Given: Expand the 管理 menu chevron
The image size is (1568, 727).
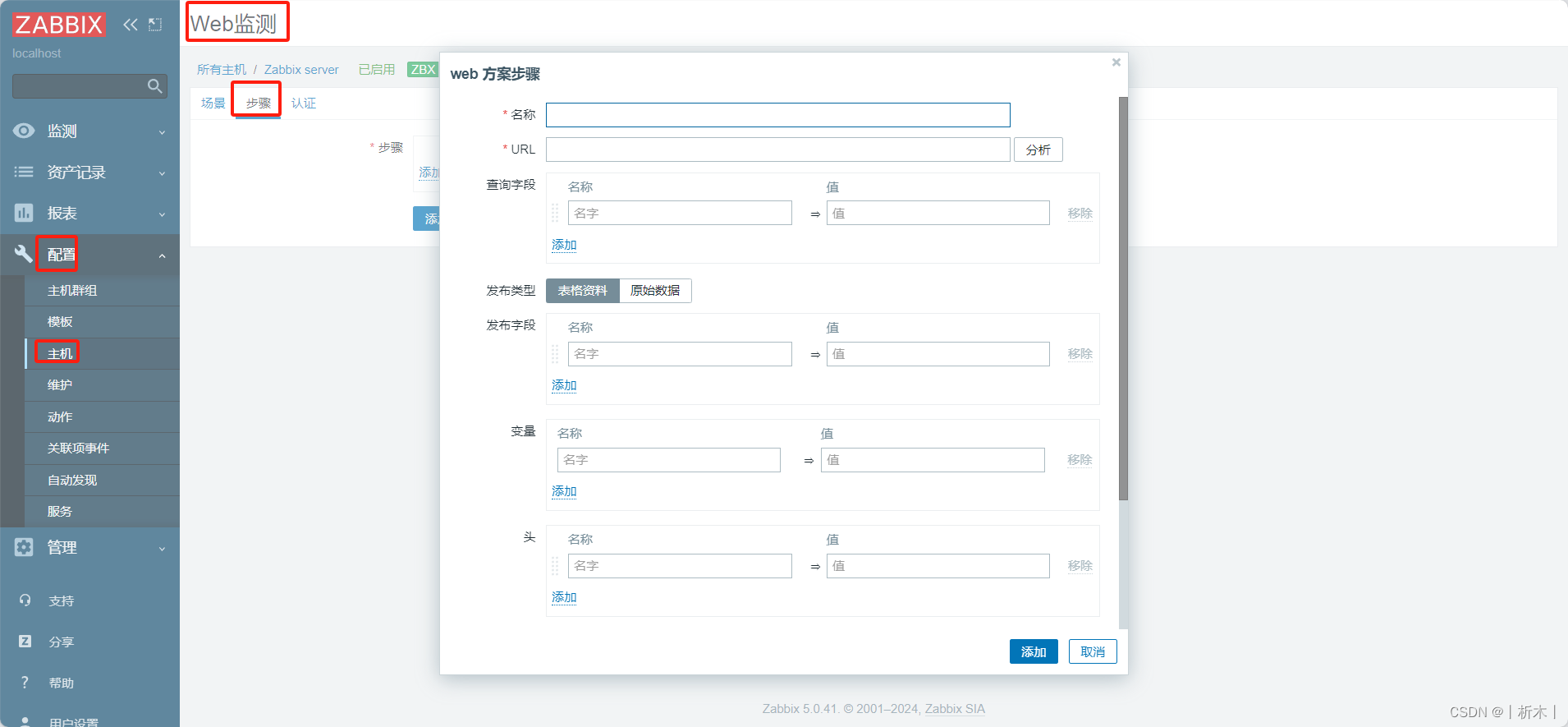Looking at the screenshot, I should click(x=162, y=549).
